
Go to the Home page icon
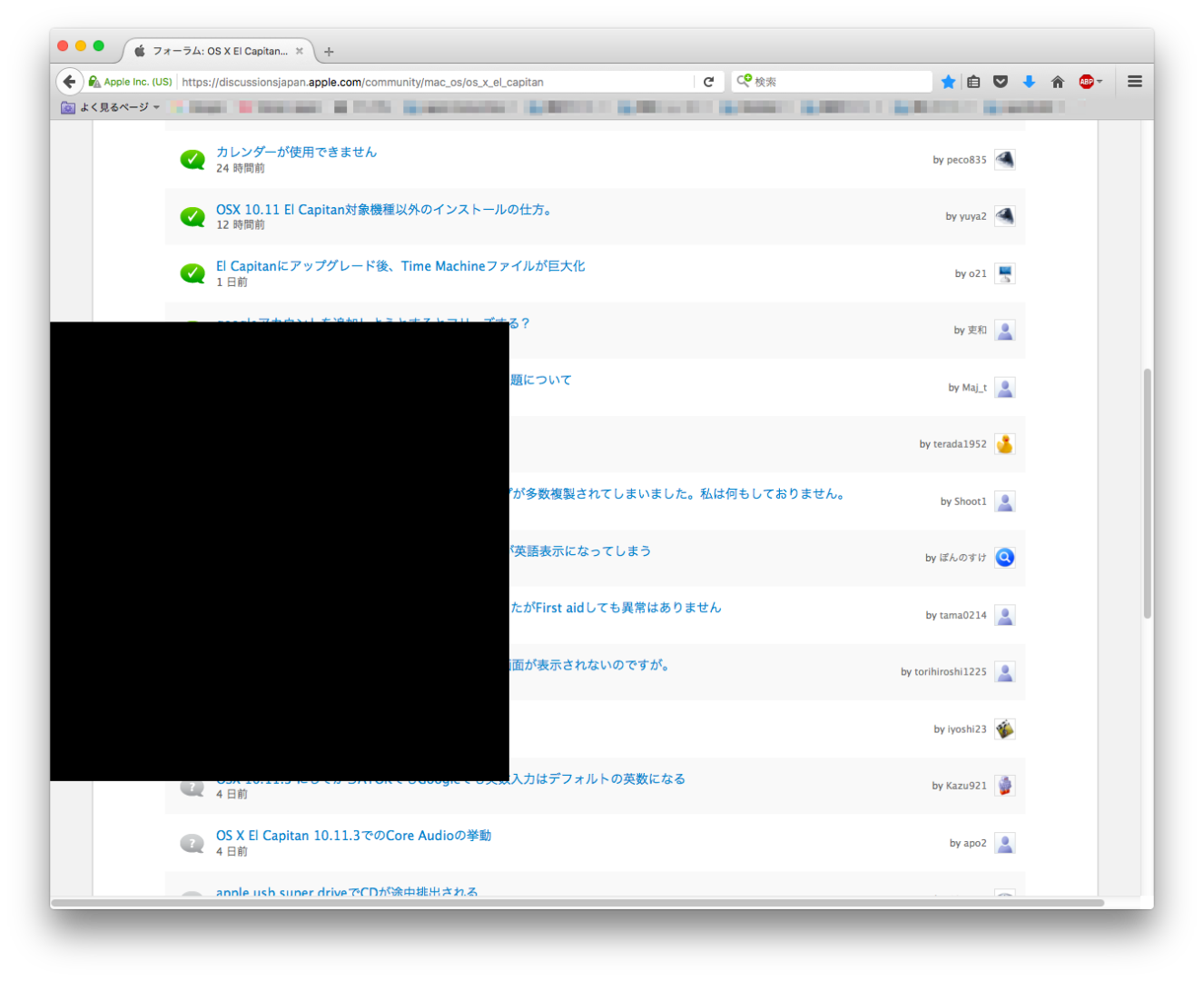(x=1058, y=82)
